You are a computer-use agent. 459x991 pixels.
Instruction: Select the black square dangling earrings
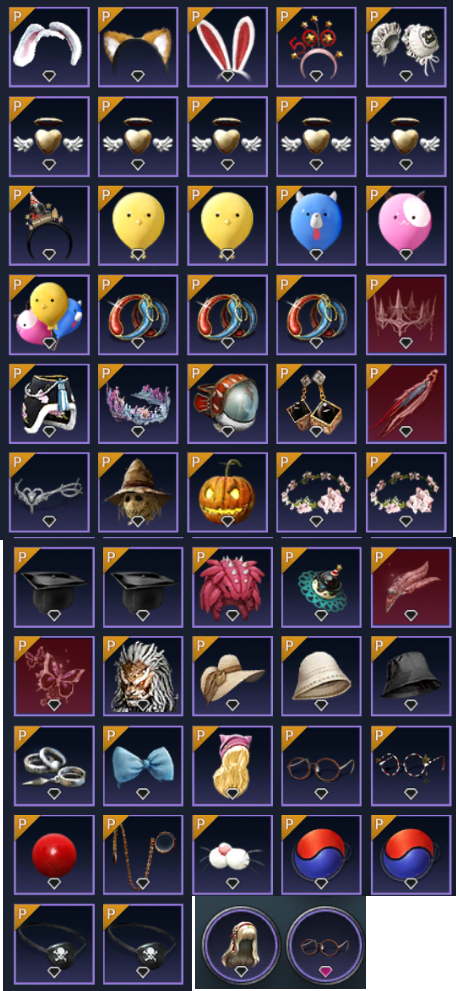point(316,403)
